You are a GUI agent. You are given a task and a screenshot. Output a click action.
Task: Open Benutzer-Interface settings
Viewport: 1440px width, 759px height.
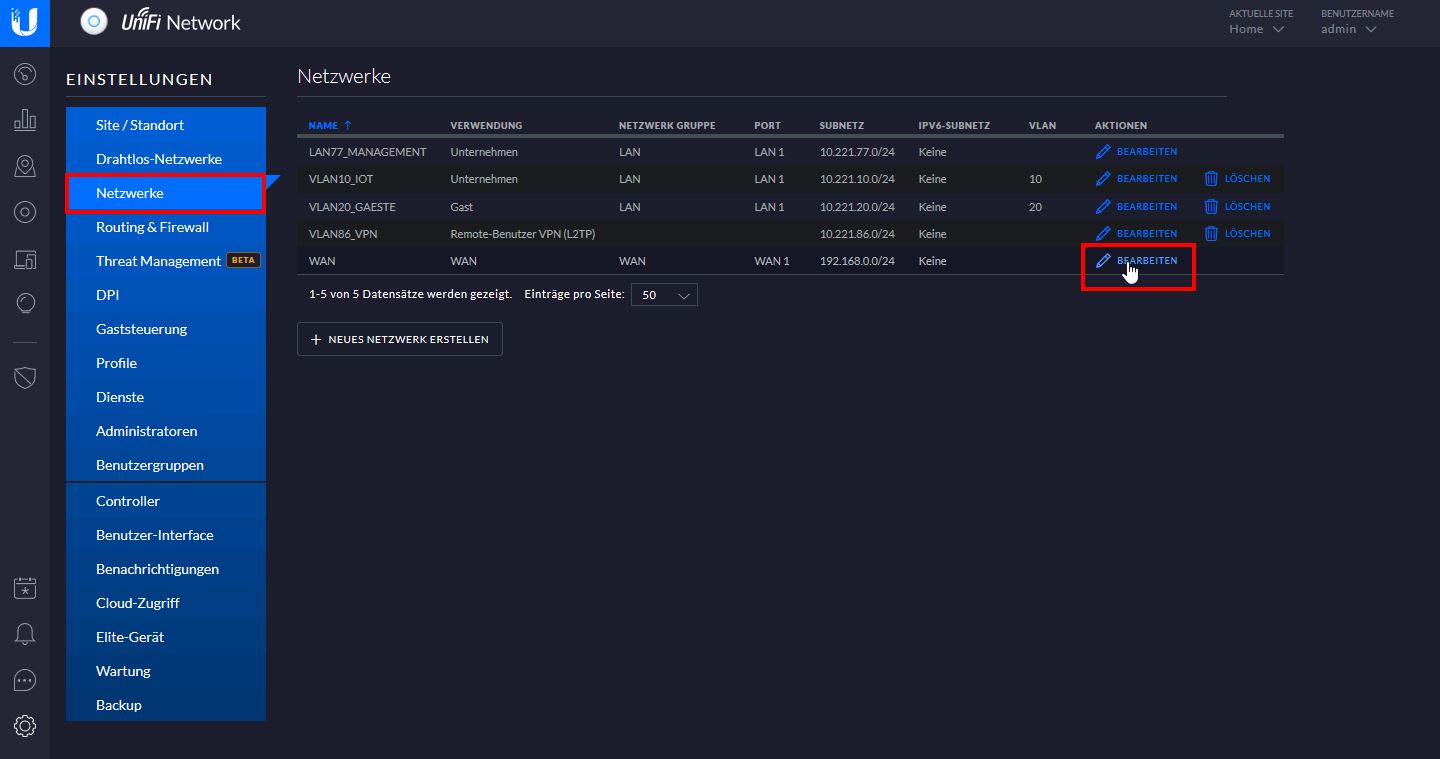pos(166,535)
